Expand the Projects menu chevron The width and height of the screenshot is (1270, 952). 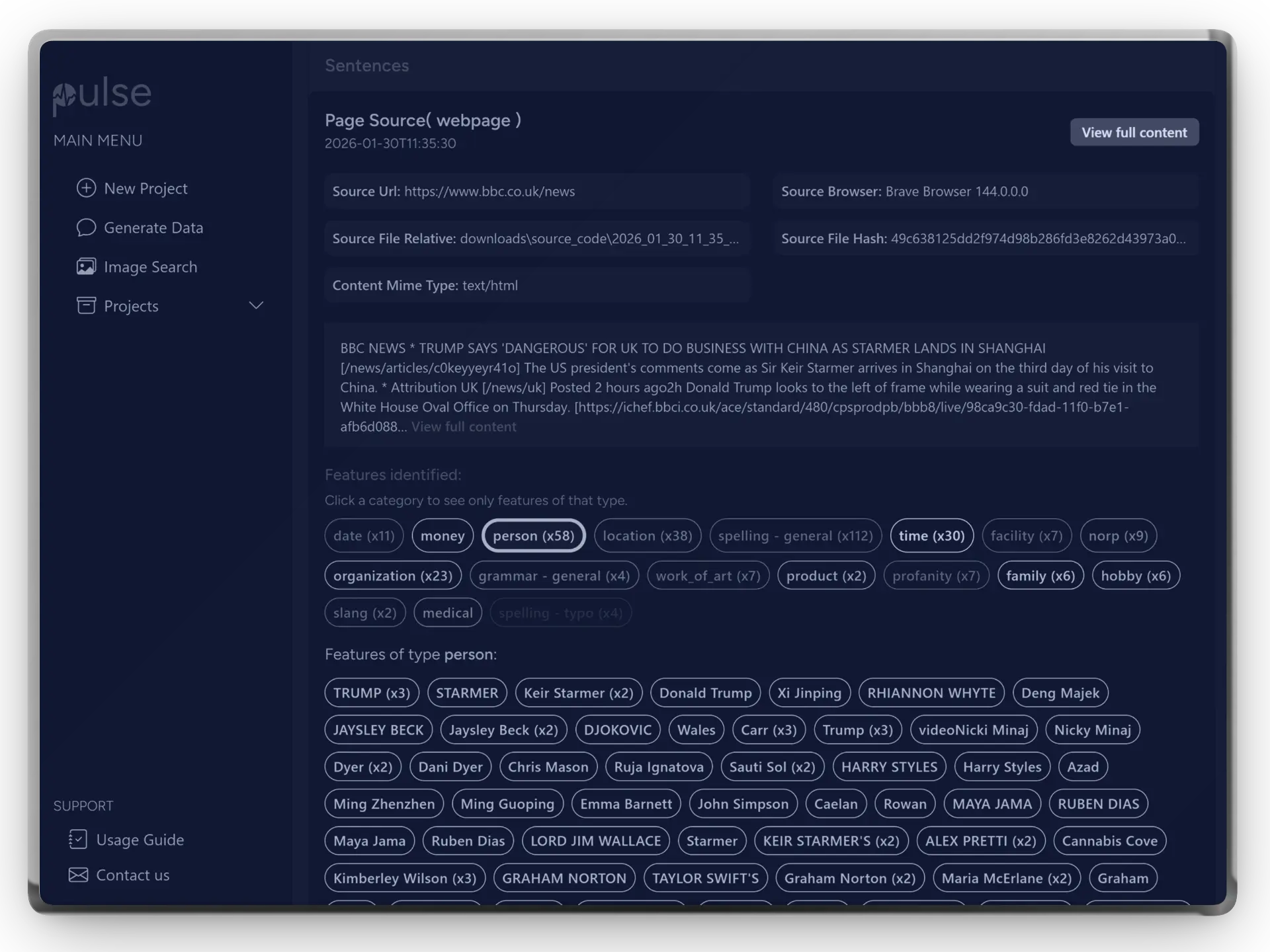point(256,305)
